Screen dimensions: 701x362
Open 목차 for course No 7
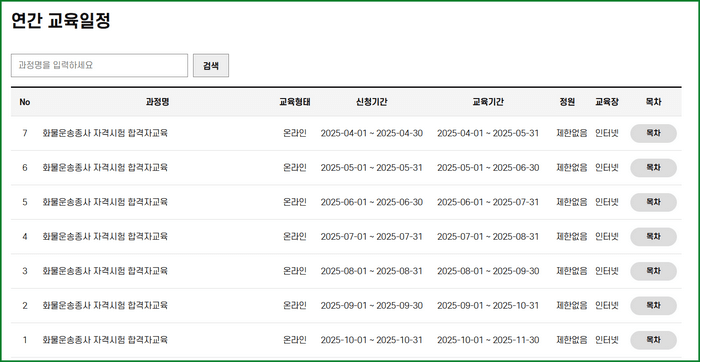[x=653, y=133]
